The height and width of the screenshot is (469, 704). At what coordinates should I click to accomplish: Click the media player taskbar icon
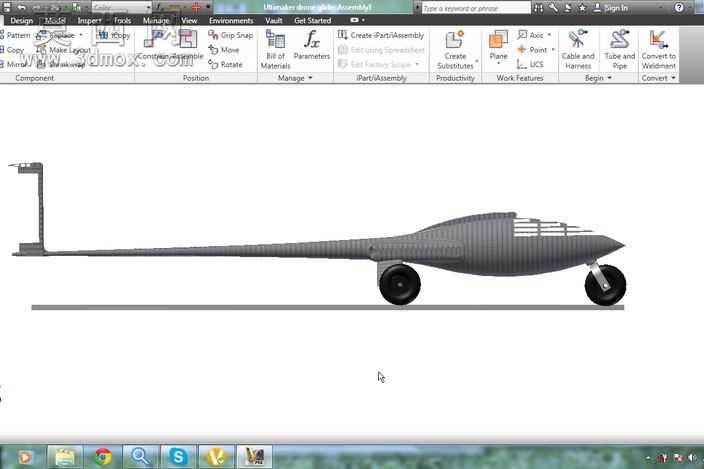coord(25,457)
